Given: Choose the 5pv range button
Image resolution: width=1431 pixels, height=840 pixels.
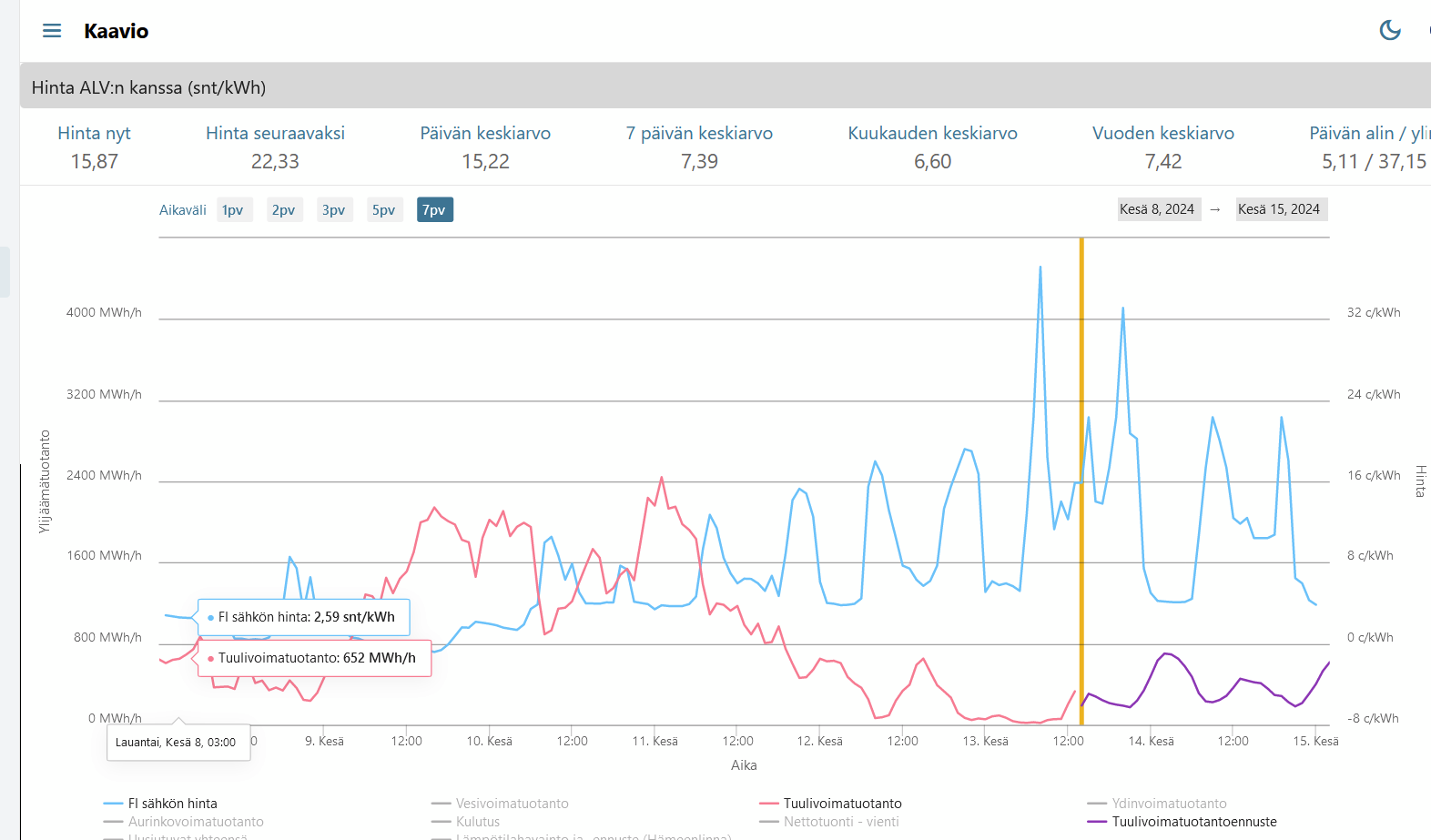Looking at the screenshot, I should [383, 210].
